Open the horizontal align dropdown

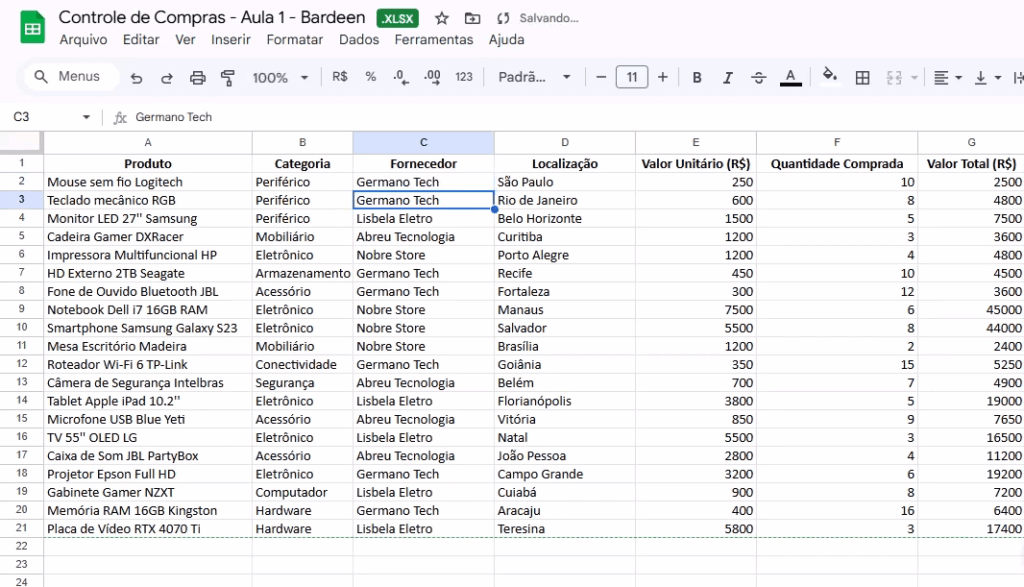point(948,78)
